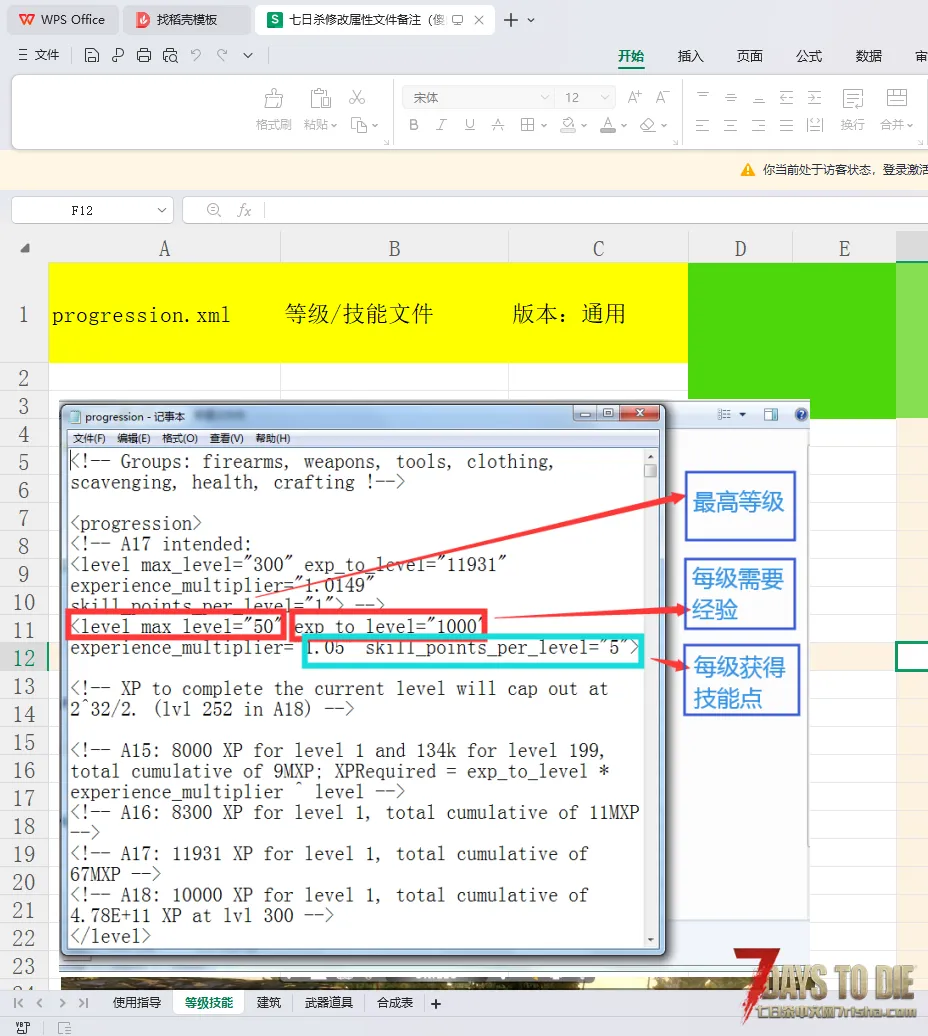Open the Name Box dropdown arrow
Image resolution: width=928 pixels, height=1036 pixels.
[x=162, y=210]
